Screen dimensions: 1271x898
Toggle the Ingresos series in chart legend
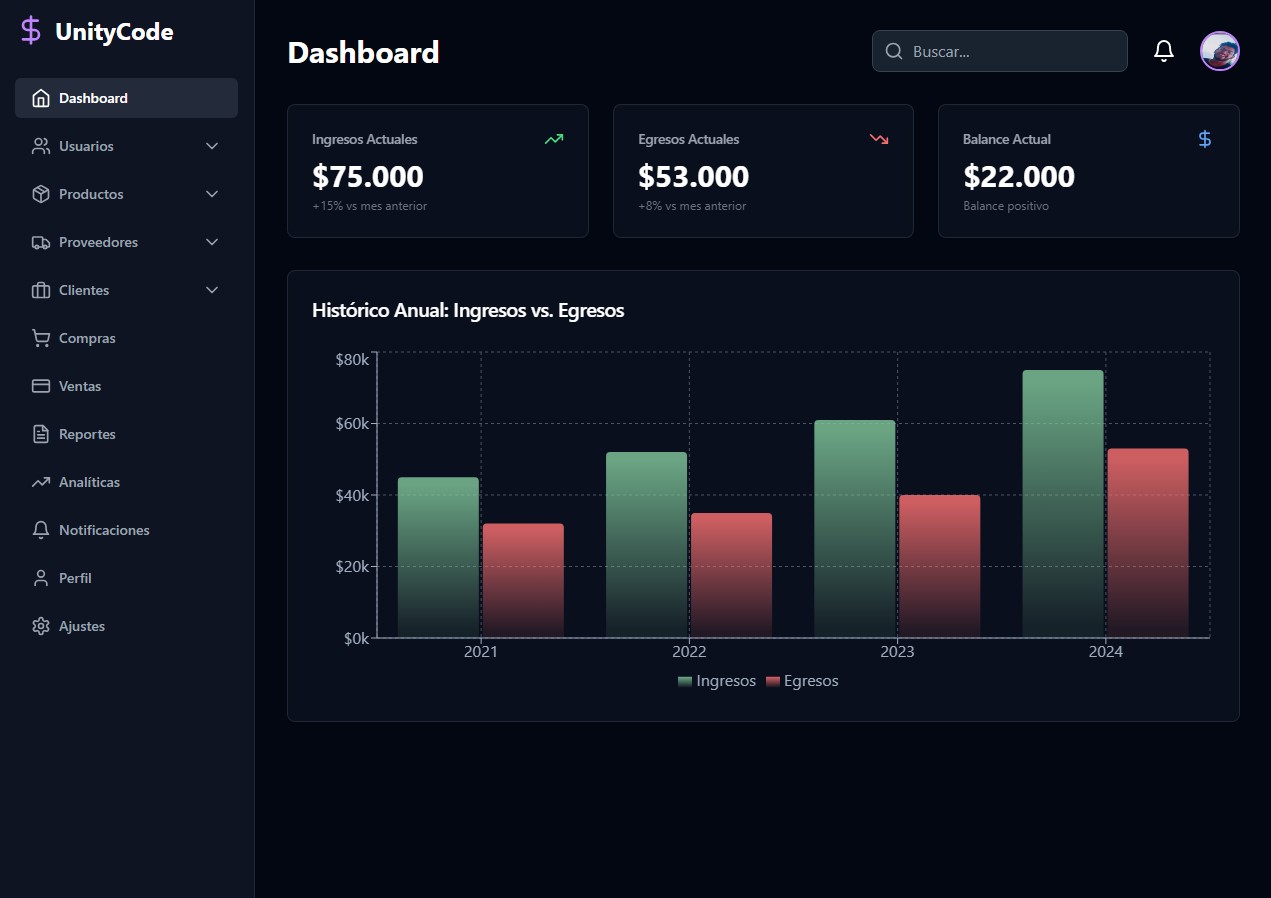point(717,681)
